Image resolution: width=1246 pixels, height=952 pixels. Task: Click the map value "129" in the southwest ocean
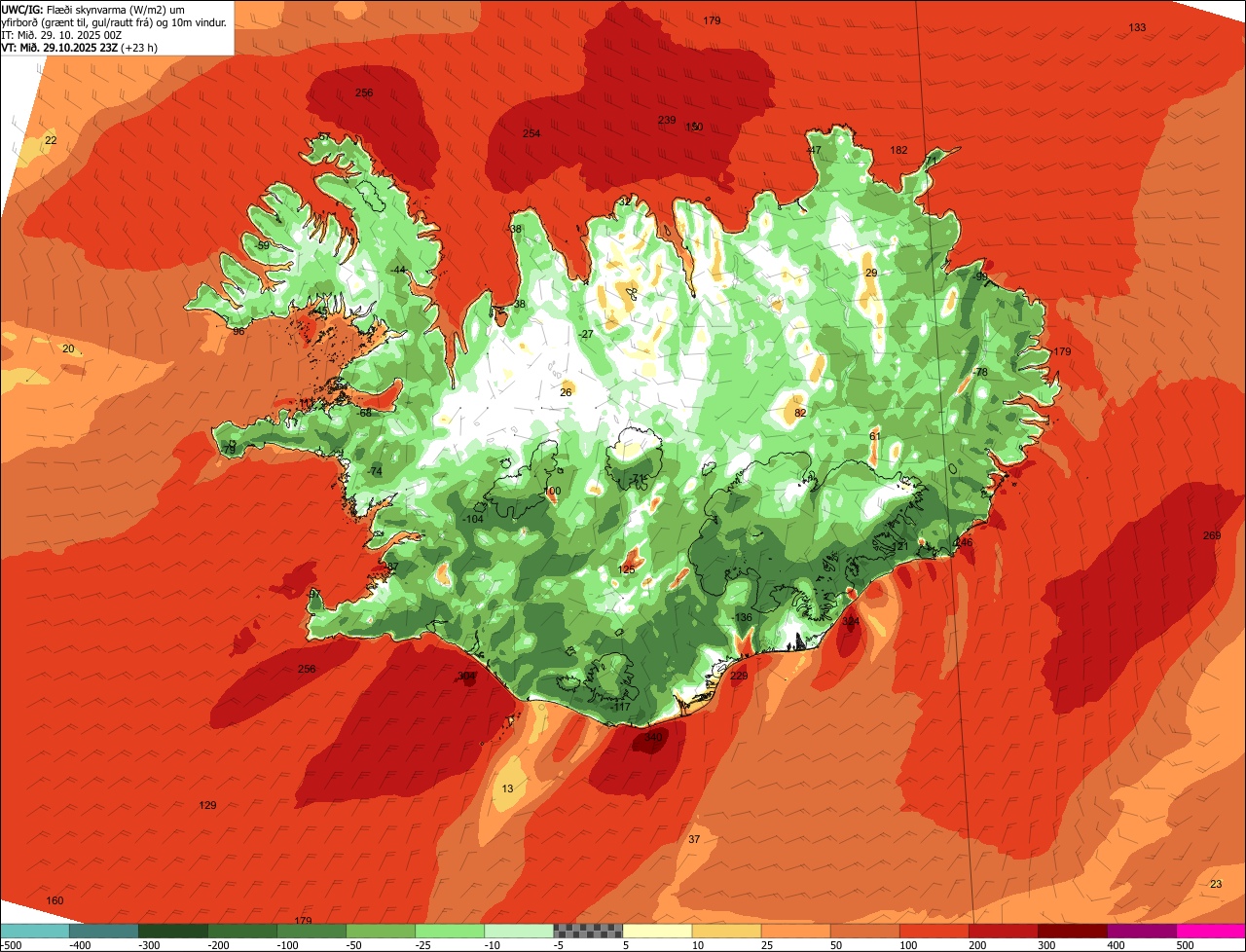(x=207, y=805)
